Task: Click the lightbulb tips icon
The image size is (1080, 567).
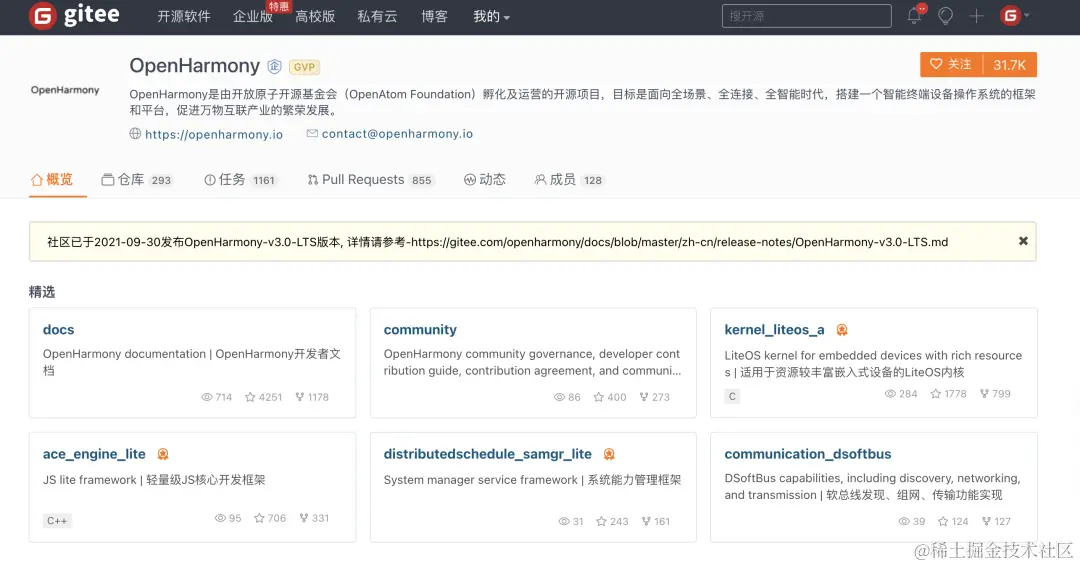Action: (x=946, y=16)
